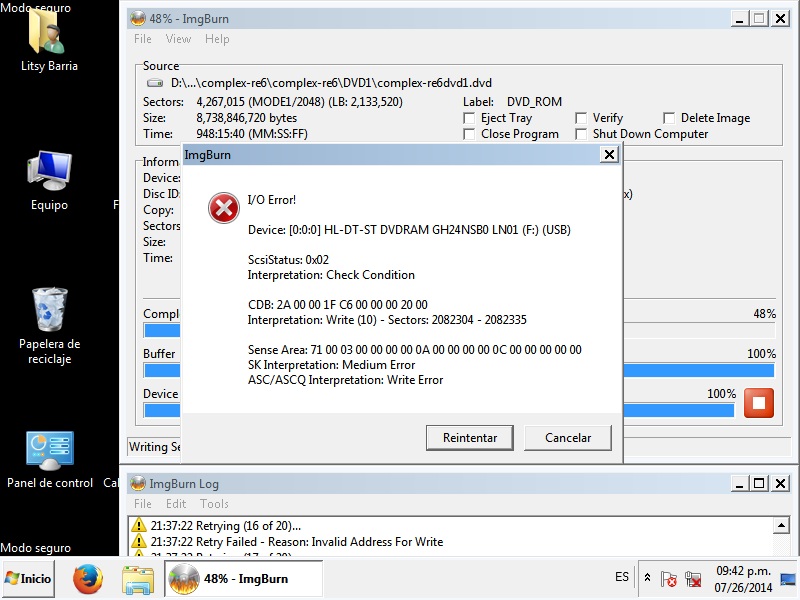Minimize the ImgBurn Log window
This screenshot has width=800, height=600.
point(739,483)
